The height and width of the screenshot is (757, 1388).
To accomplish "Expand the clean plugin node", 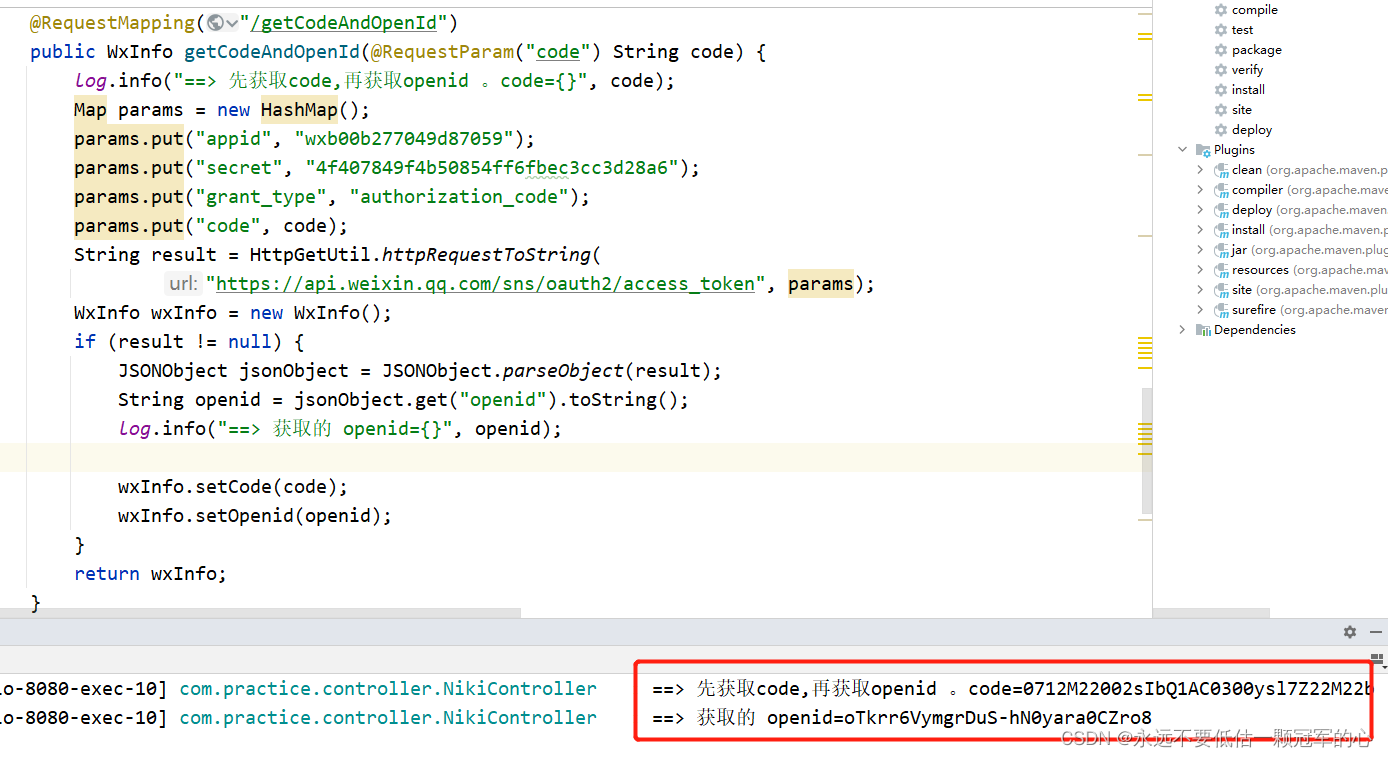I will (x=1200, y=170).
